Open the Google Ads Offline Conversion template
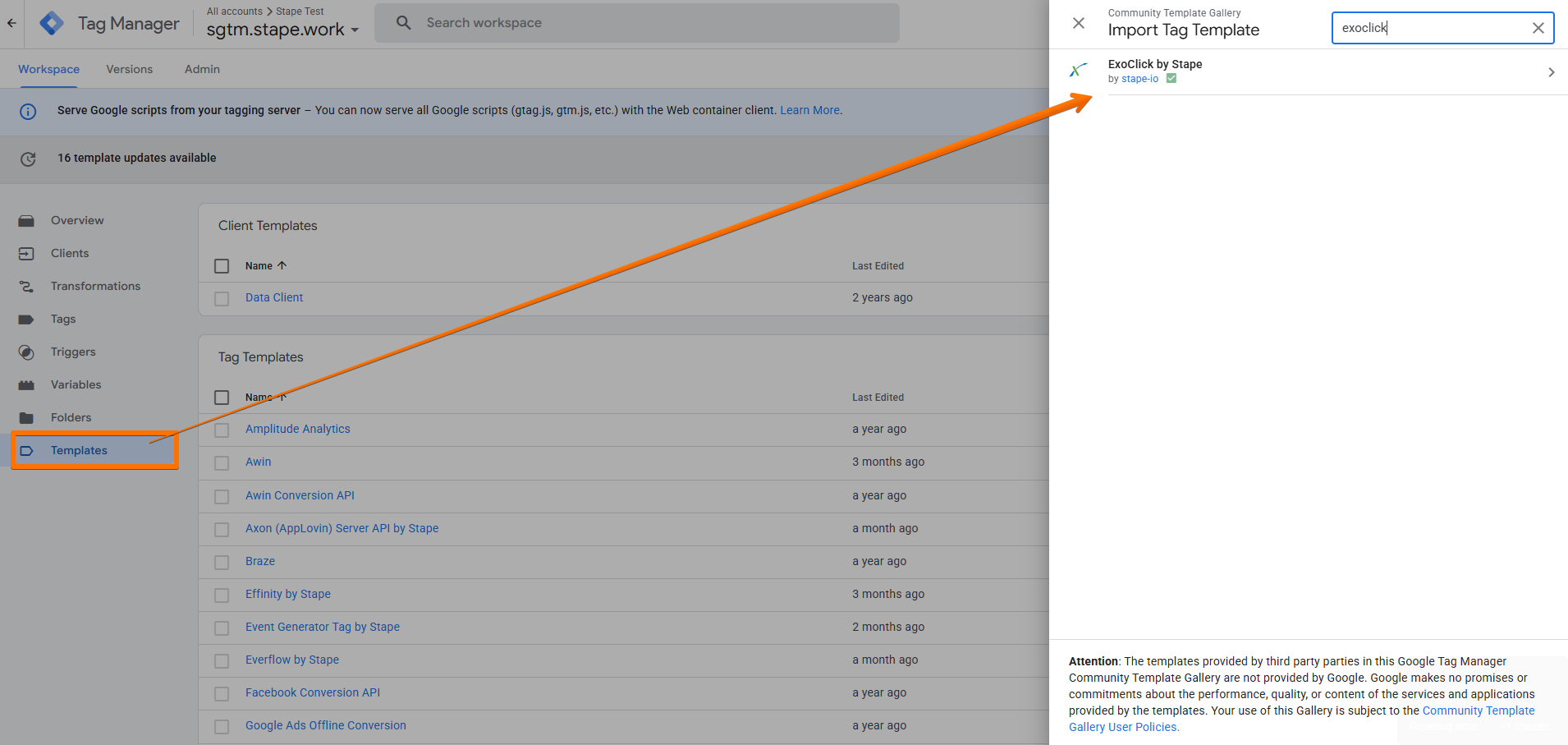Viewport: 1568px width, 745px height. coord(326,725)
